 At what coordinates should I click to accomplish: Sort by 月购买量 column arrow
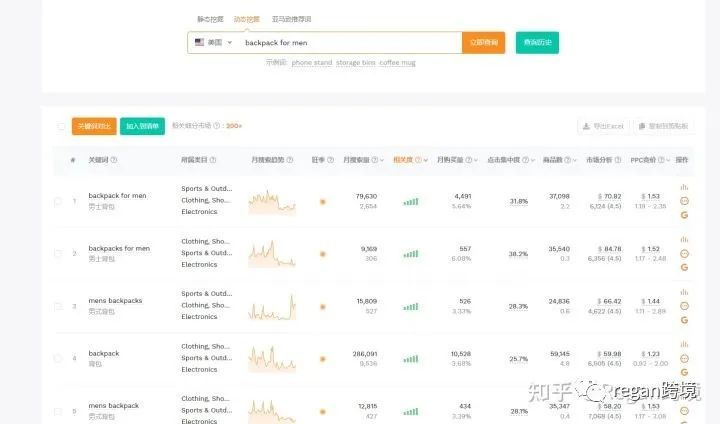click(x=476, y=160)
